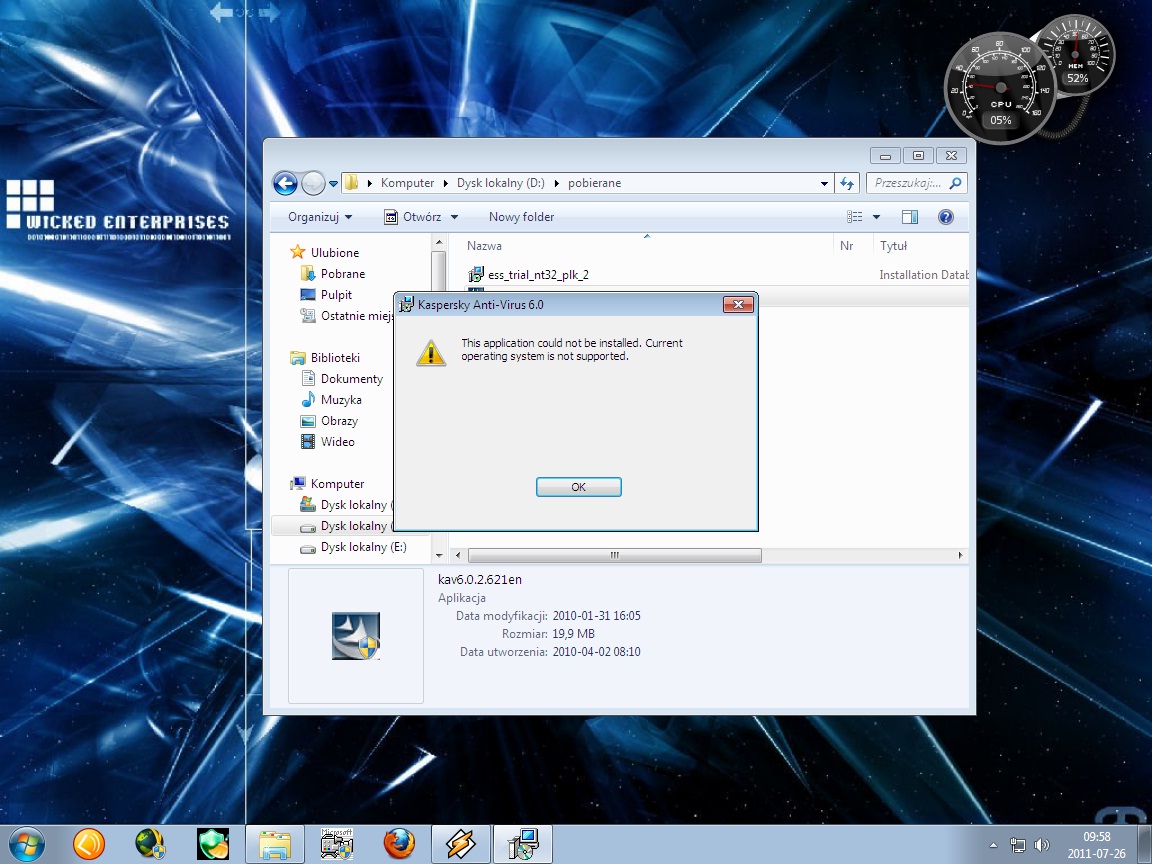1152x864 pixels.
Task: Click the ess_trial_nt32_plk_2 installer file icon
Action: pyautogui.click(x=476, y=275)
